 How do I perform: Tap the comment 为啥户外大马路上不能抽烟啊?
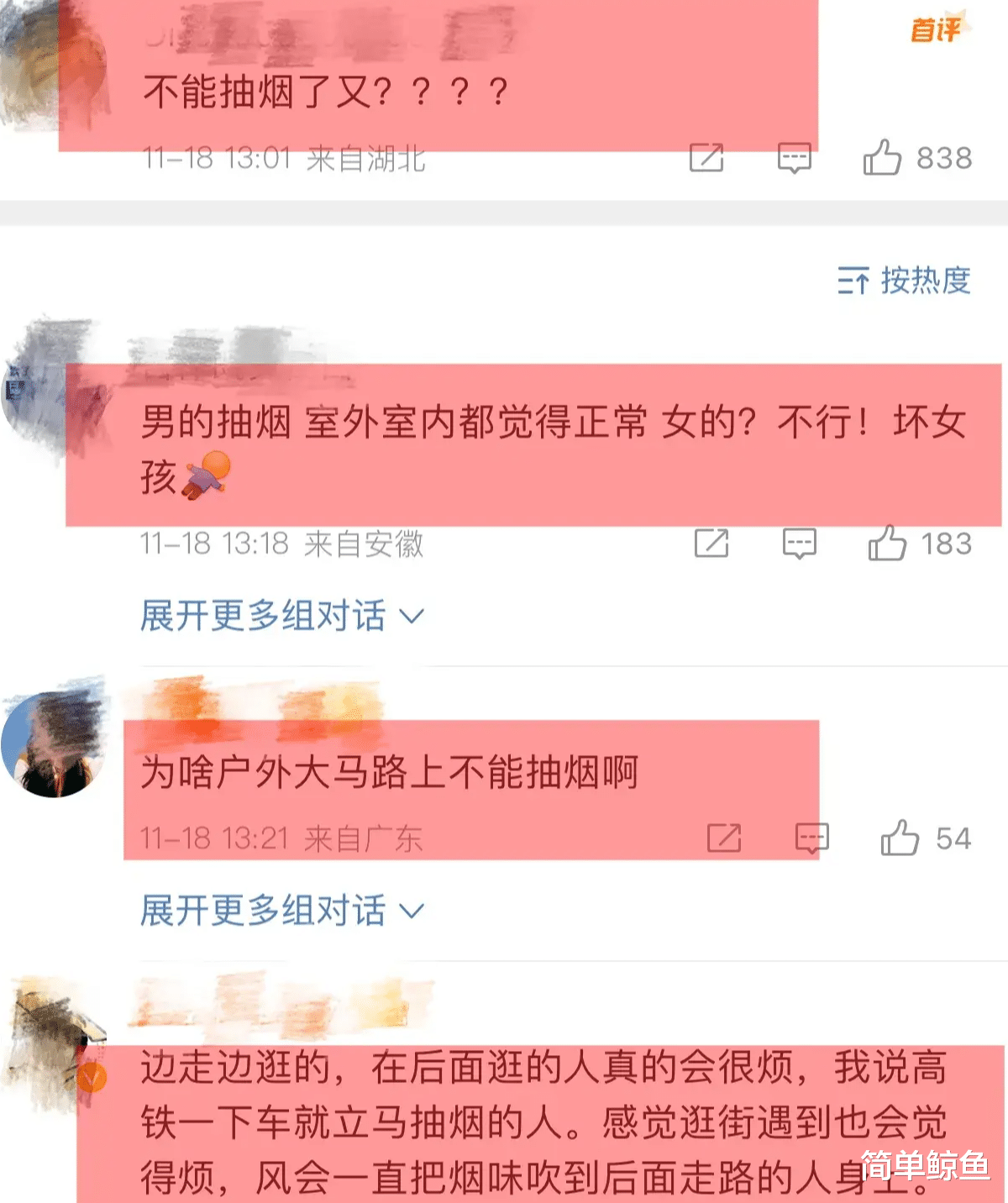(x=390, y=772)
